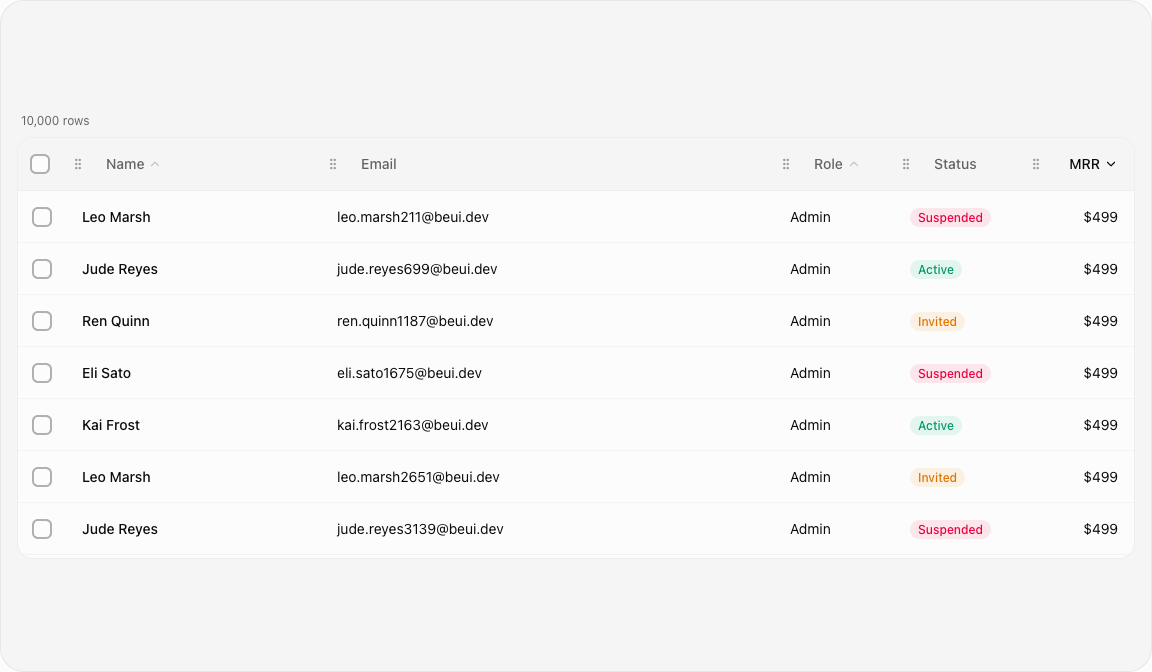Click Jude Reyes's Active status badge
Viewport: 1152px width, 672px height.
tap(936, 270)
